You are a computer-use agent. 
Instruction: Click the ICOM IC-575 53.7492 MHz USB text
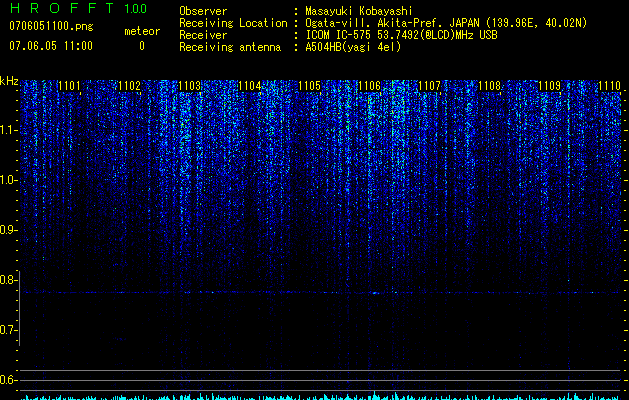(x=401, y=35)
